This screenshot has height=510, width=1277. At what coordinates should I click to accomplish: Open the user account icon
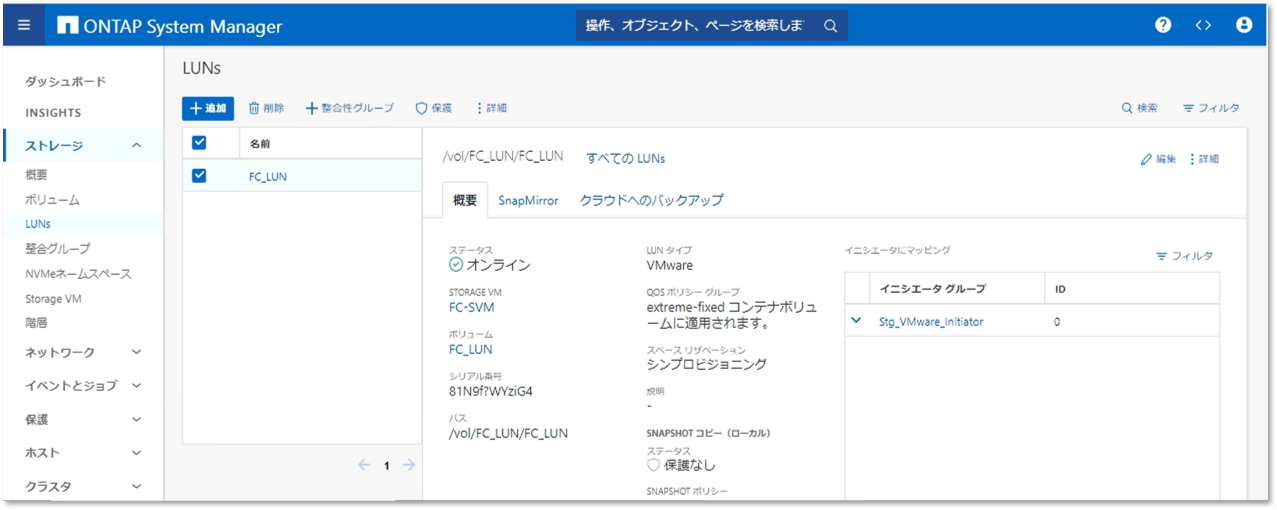click(x=1244, y=26)
